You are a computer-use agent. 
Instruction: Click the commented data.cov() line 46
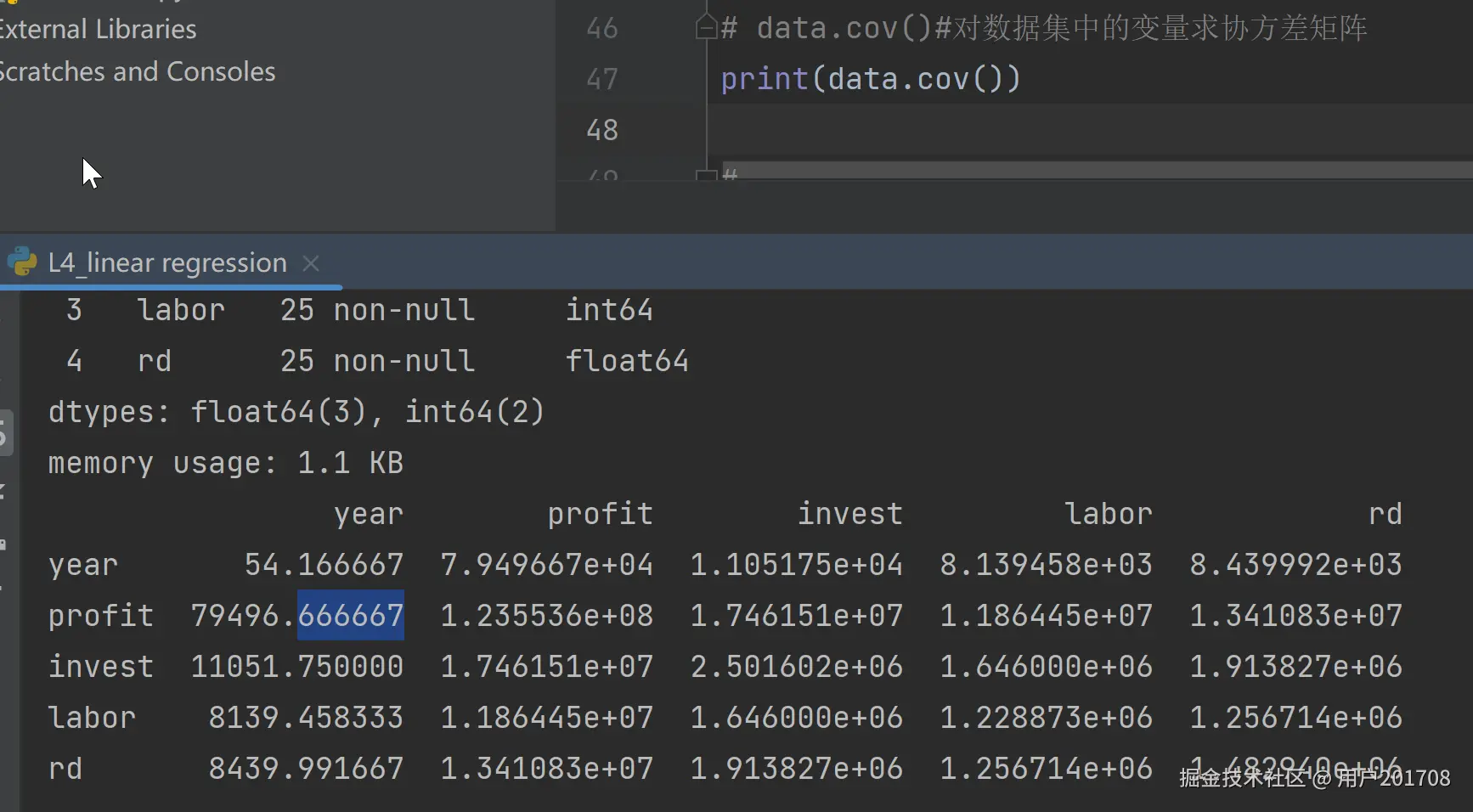click(x=1043, y=28)
